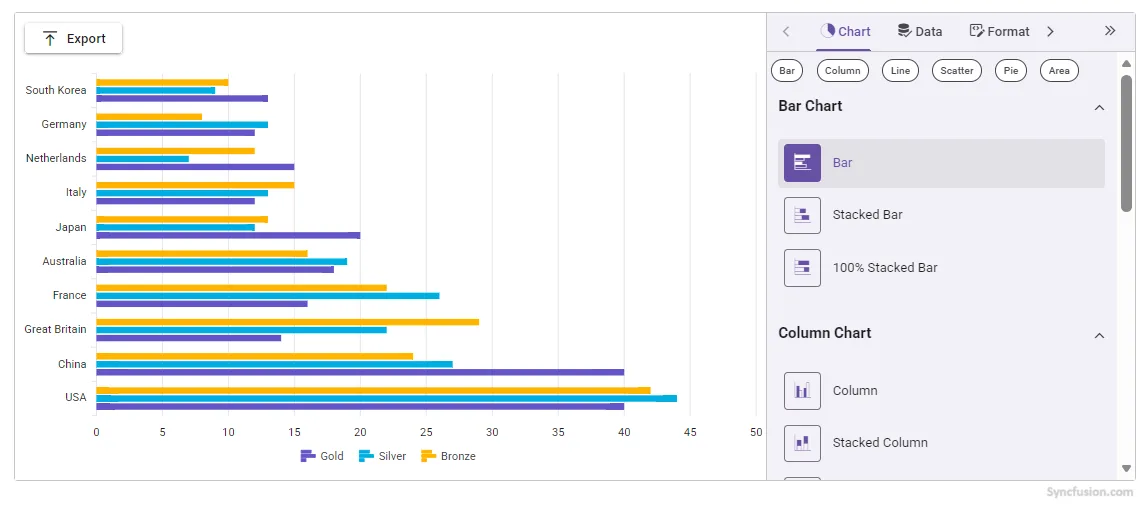Toggle Gold series in legend
Screen dimensions: 1146x506
[322, 456]
